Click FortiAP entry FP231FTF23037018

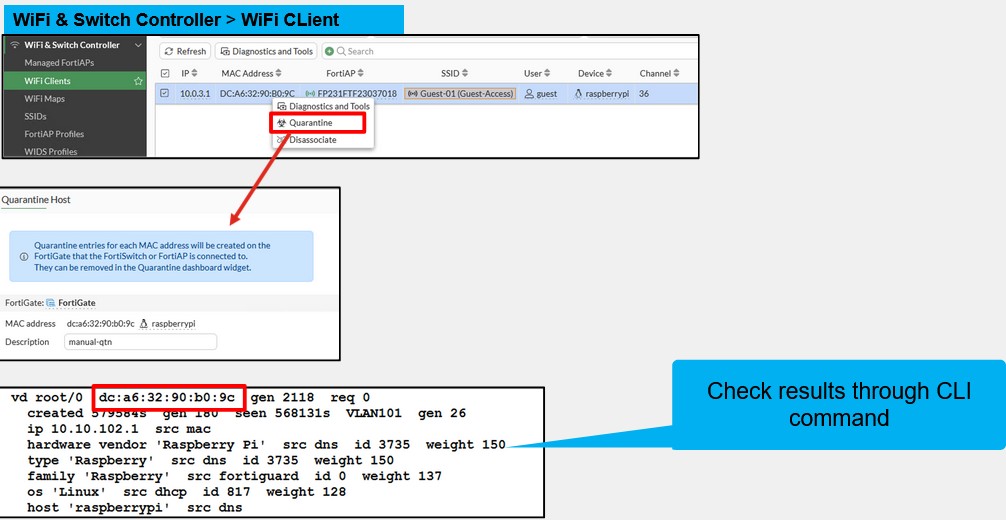tap(352, 94)
